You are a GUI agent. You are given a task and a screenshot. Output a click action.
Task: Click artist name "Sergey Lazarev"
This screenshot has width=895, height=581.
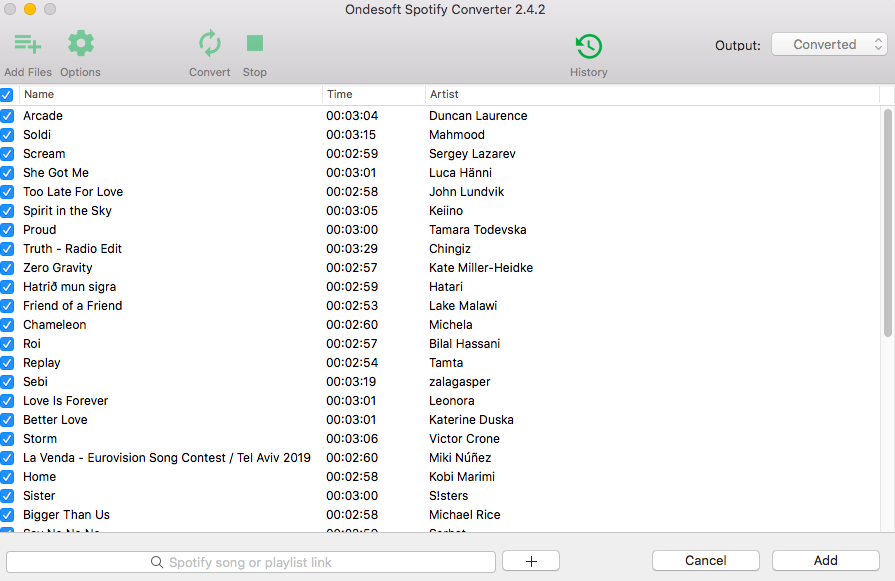pyautogui.click(x=472, y=154)
